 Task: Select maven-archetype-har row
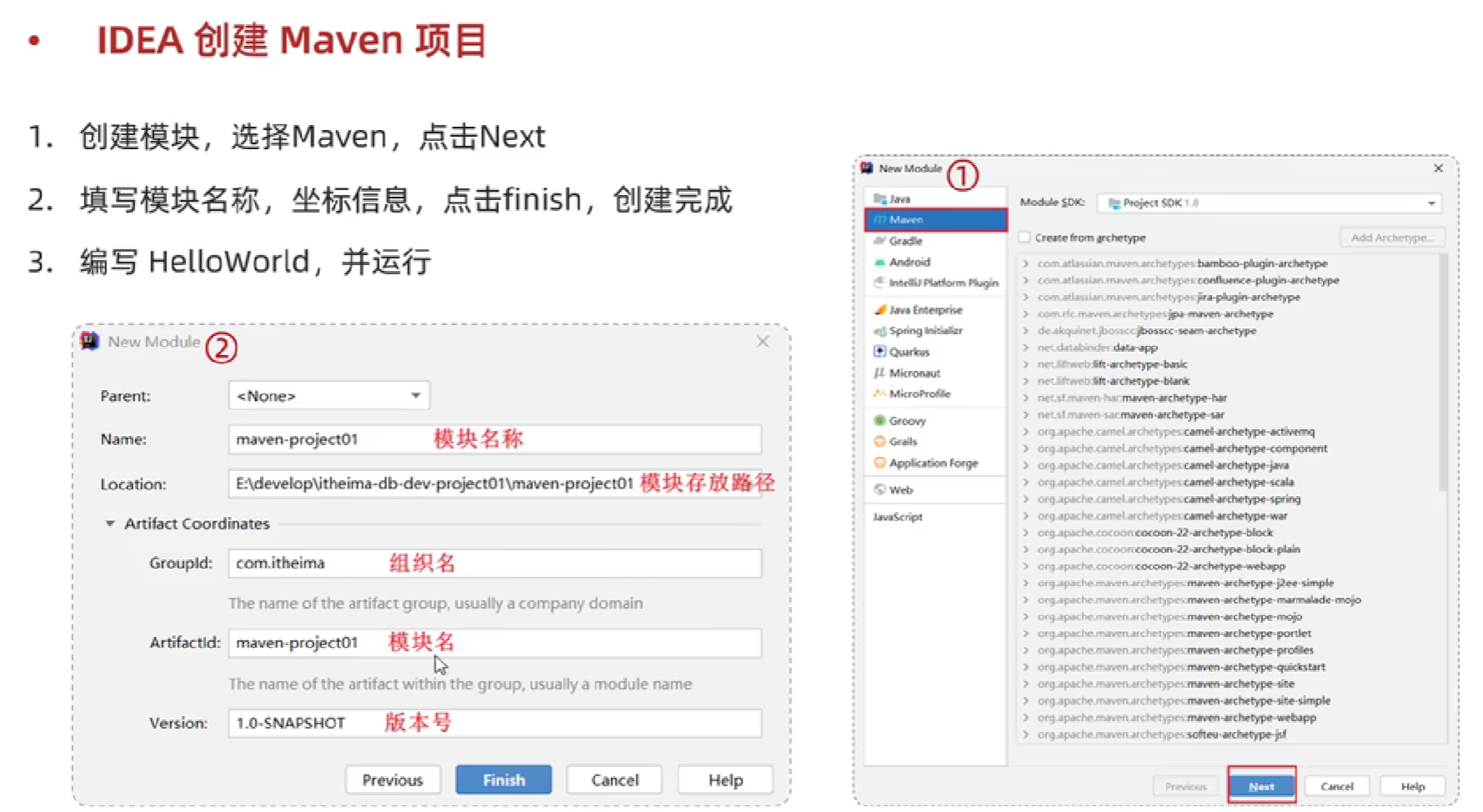coord(1226,398)
